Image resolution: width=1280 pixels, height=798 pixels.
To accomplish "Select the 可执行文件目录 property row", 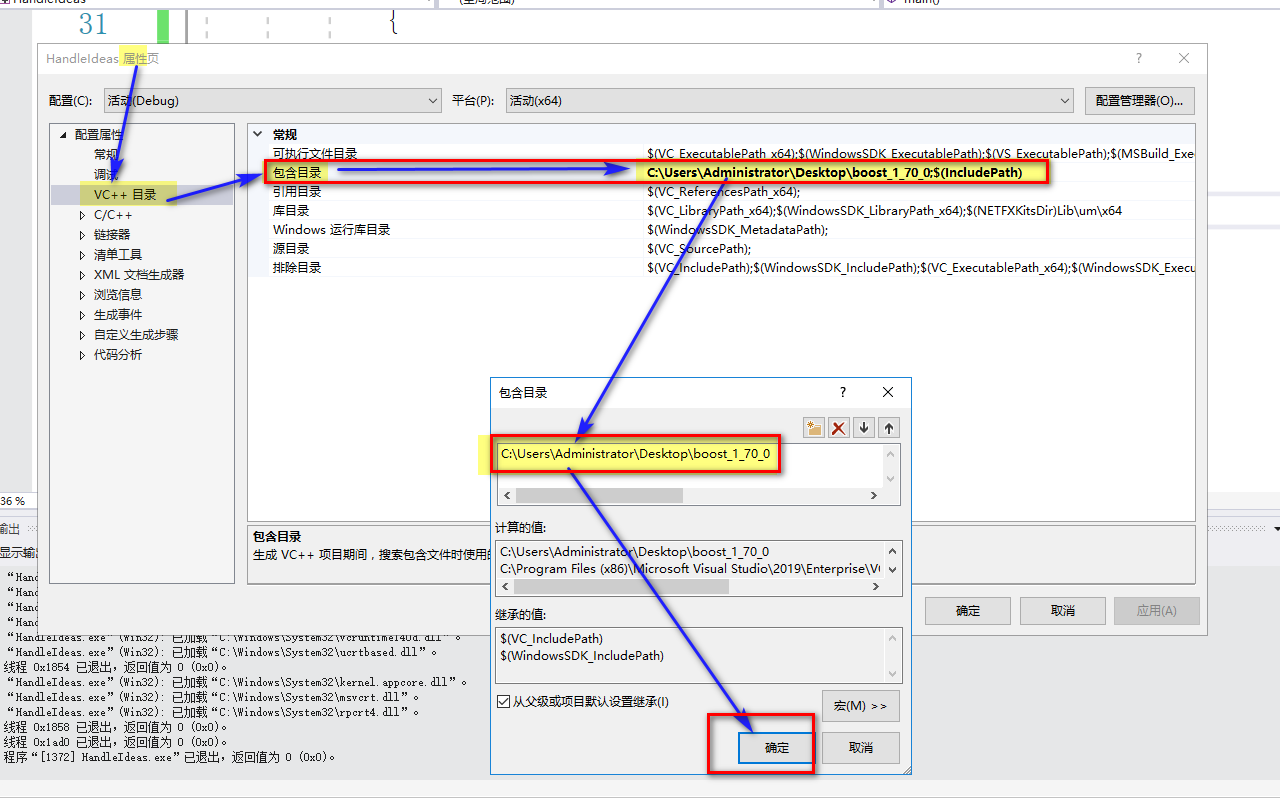I will point(721,154).
